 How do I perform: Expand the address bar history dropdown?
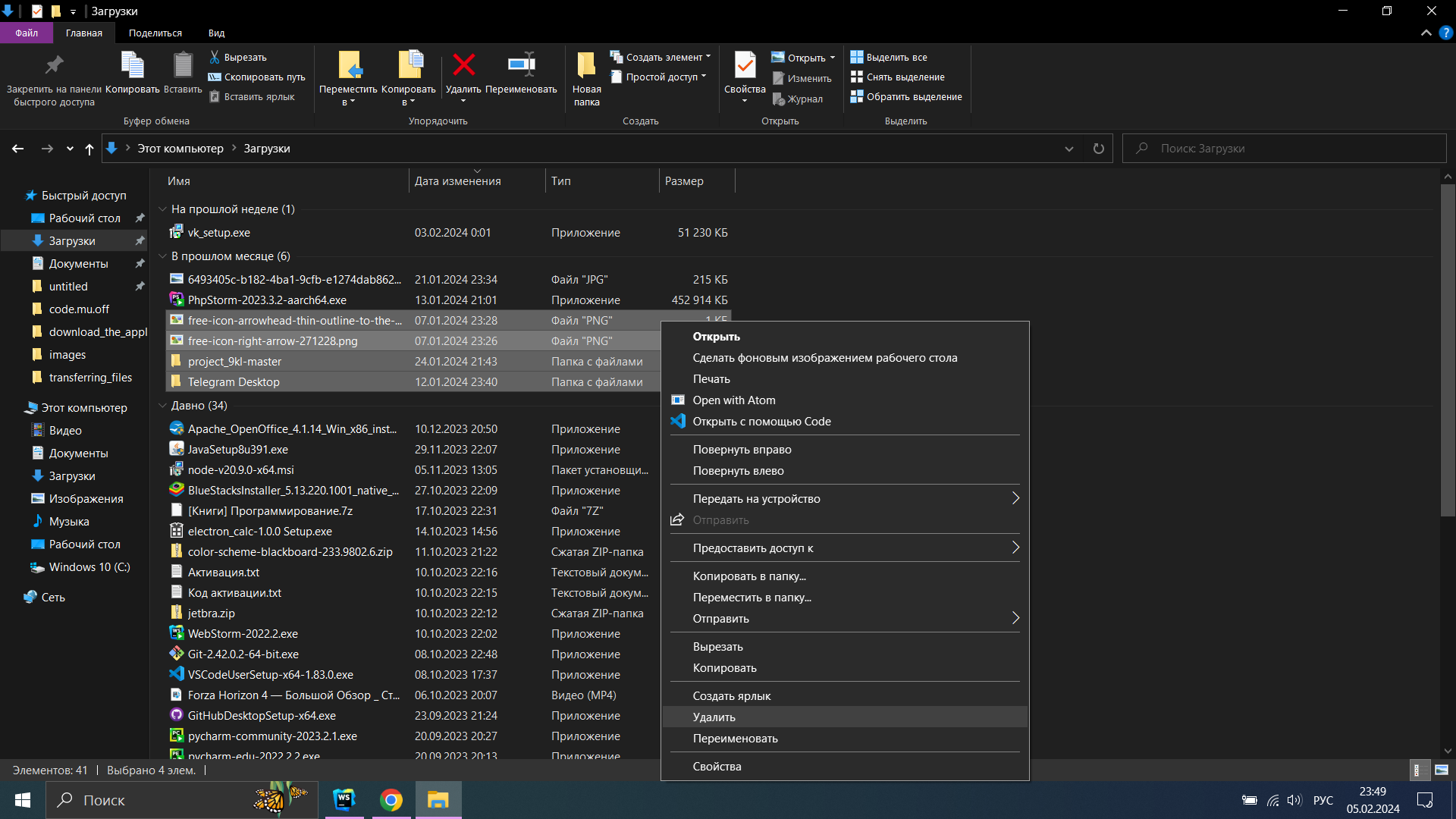[1069, 149]
